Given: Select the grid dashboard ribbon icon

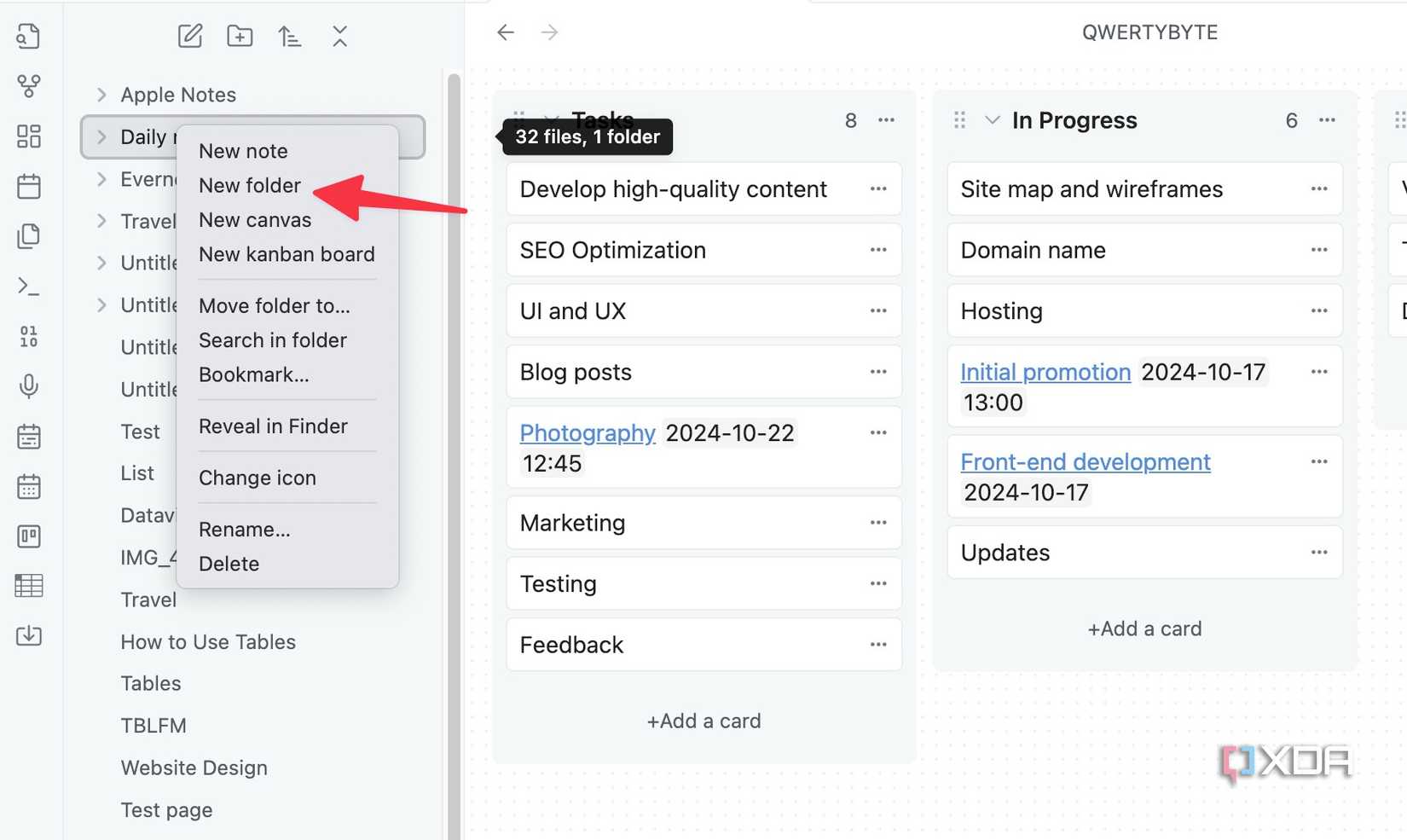Looking at the screenshot, I should (x=28, y=136).
